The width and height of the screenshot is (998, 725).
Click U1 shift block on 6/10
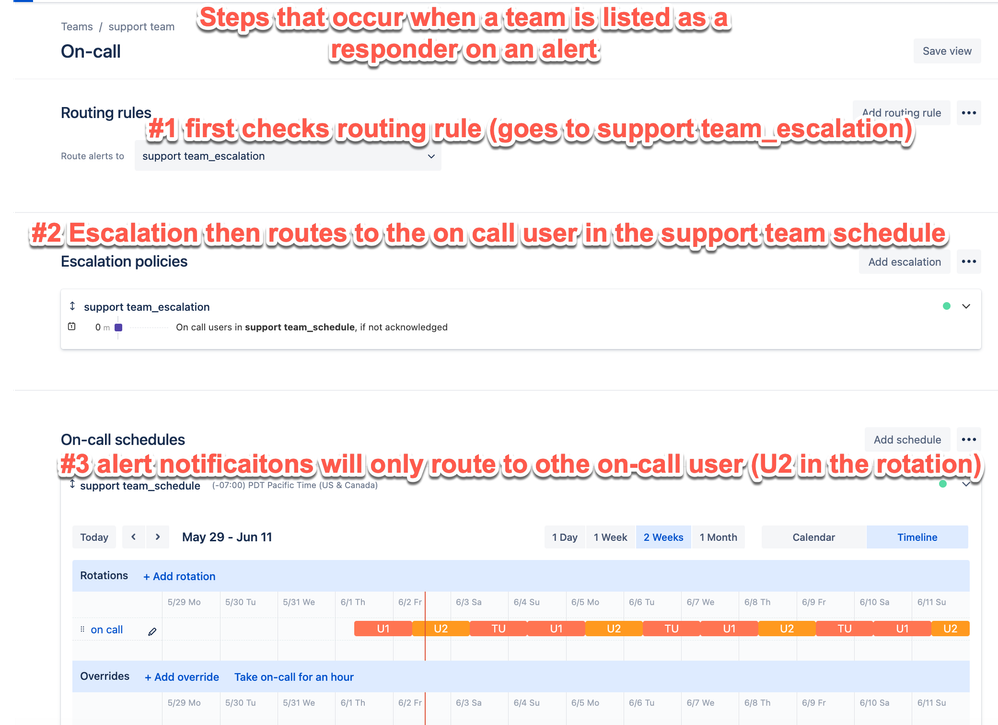pyautogui.click(x=903, y=628)
